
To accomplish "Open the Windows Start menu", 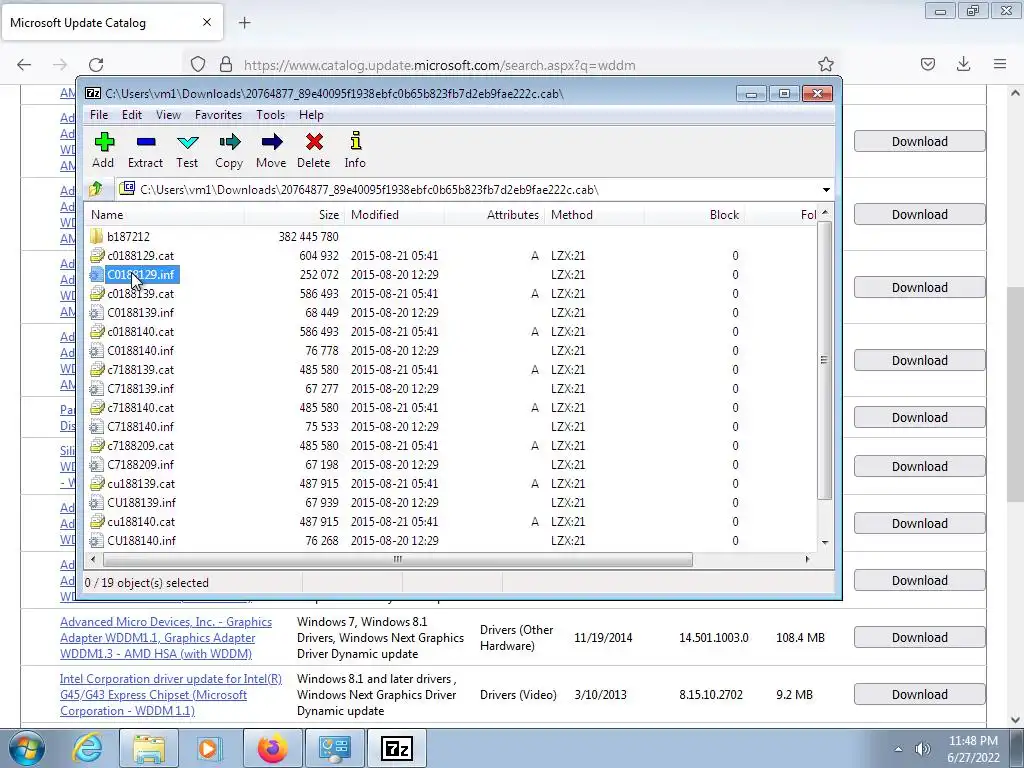I will click(26, 748).
